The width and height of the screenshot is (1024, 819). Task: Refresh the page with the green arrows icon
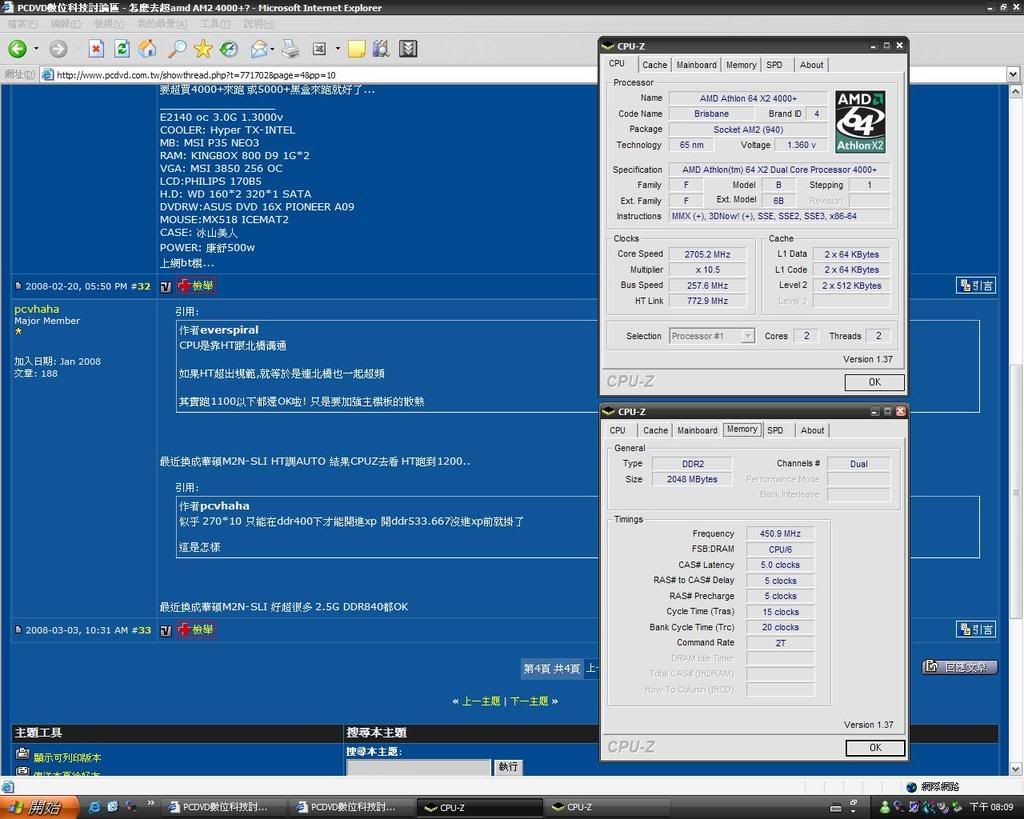[x=121, y=48]
